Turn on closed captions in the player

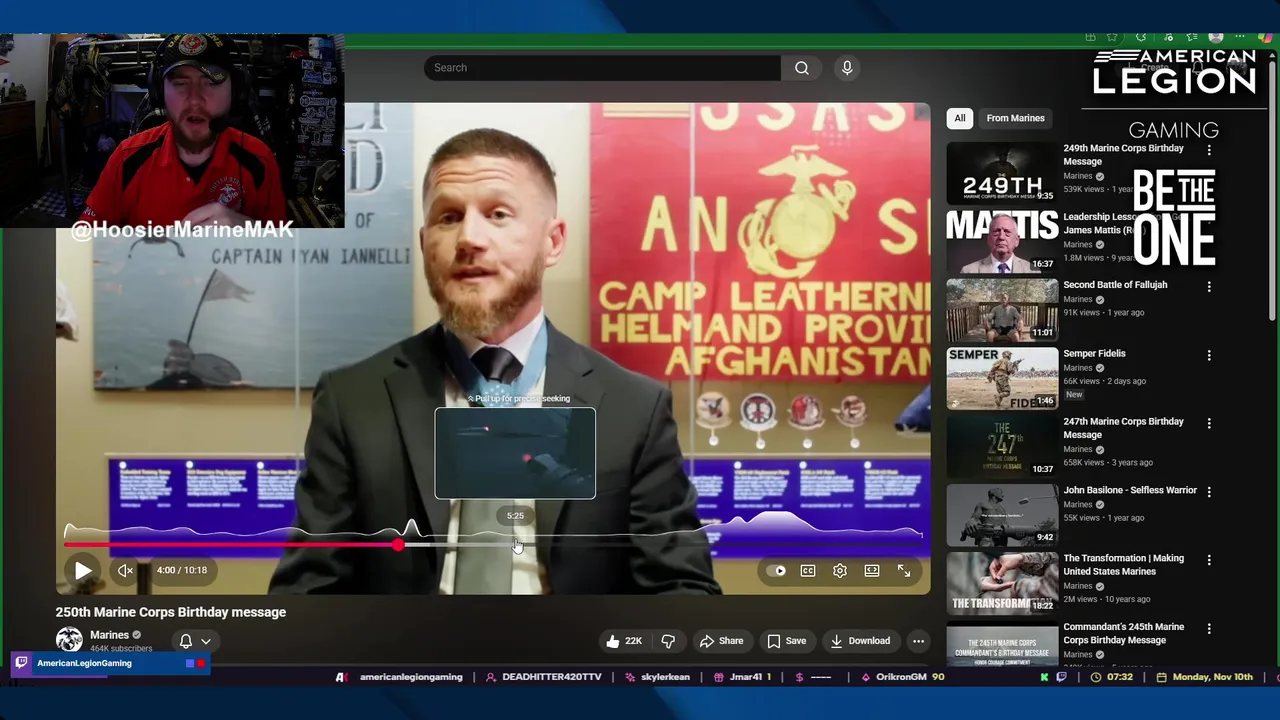(808, 571)
